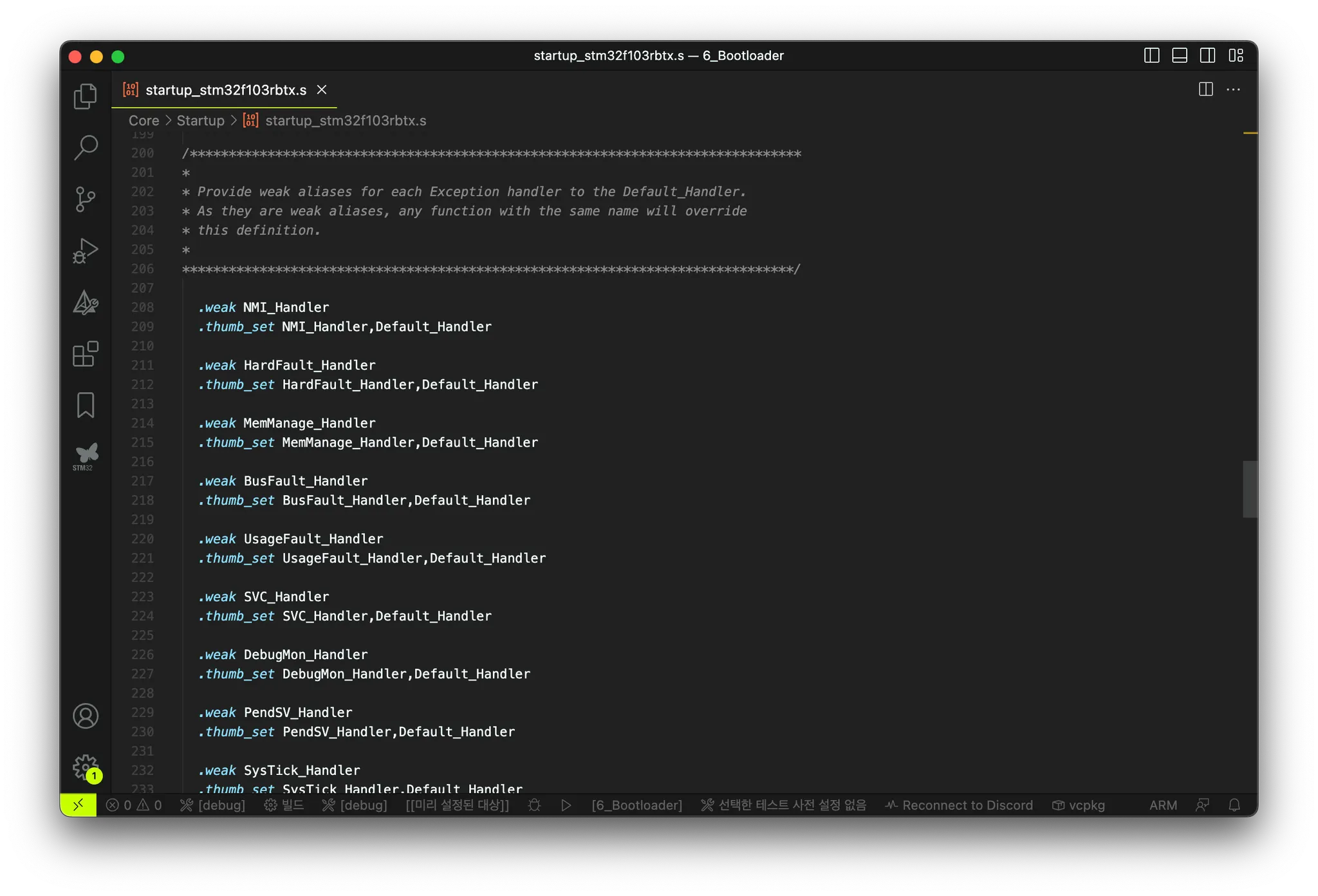Toggle the primary side bar layout button
Image resolution: width=1318 pixels, height=896 pixels.
pyautogui.click(x=1152, y=56)
